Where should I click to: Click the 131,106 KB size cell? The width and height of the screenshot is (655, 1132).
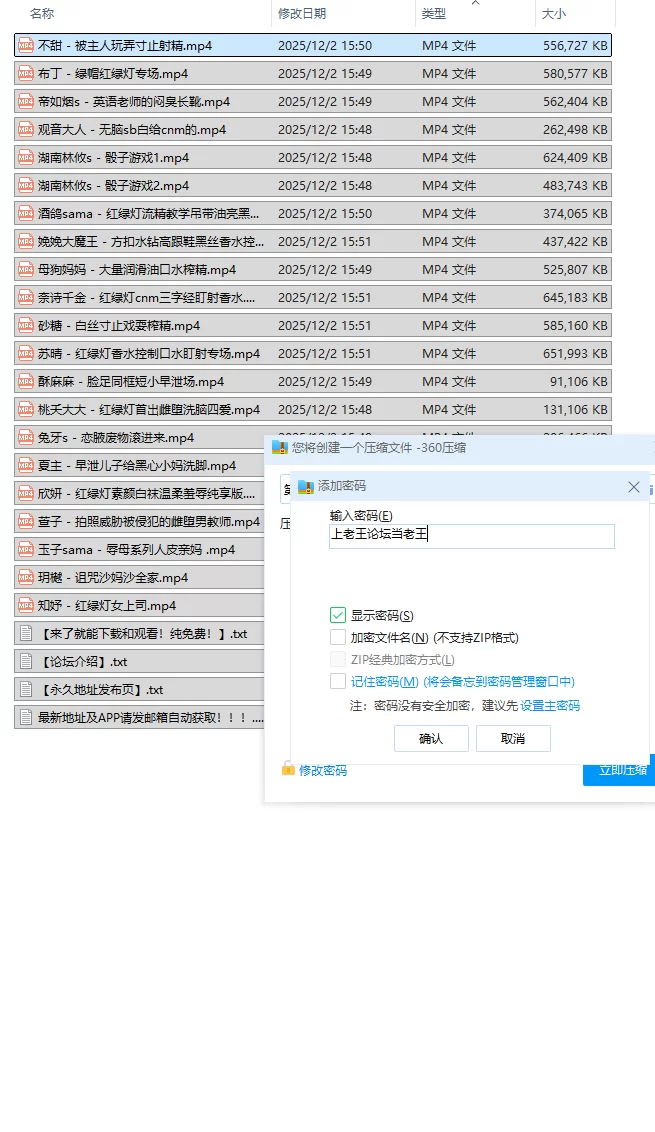[x=576, y=410]
